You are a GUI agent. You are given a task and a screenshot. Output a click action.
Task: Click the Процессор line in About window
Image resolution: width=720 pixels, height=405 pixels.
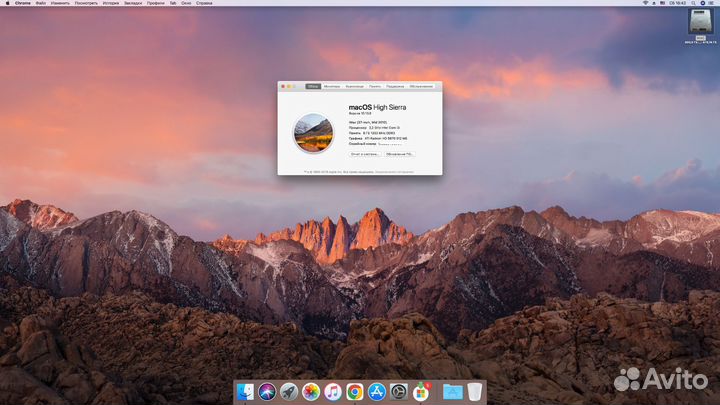pyautogui.click(x=374, y=128)
